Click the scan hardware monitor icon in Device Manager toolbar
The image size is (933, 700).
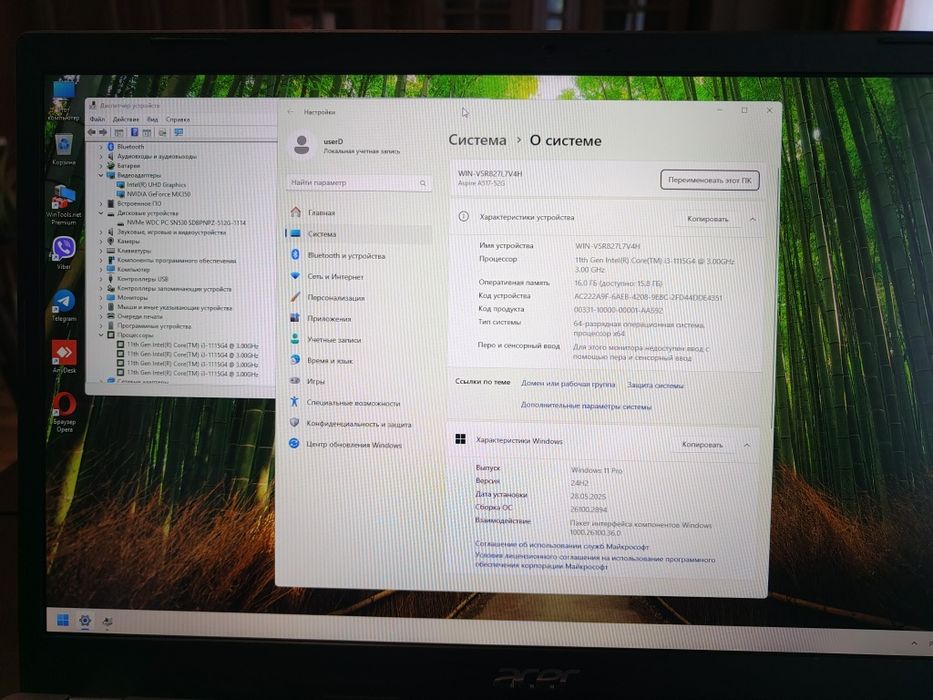178,132
